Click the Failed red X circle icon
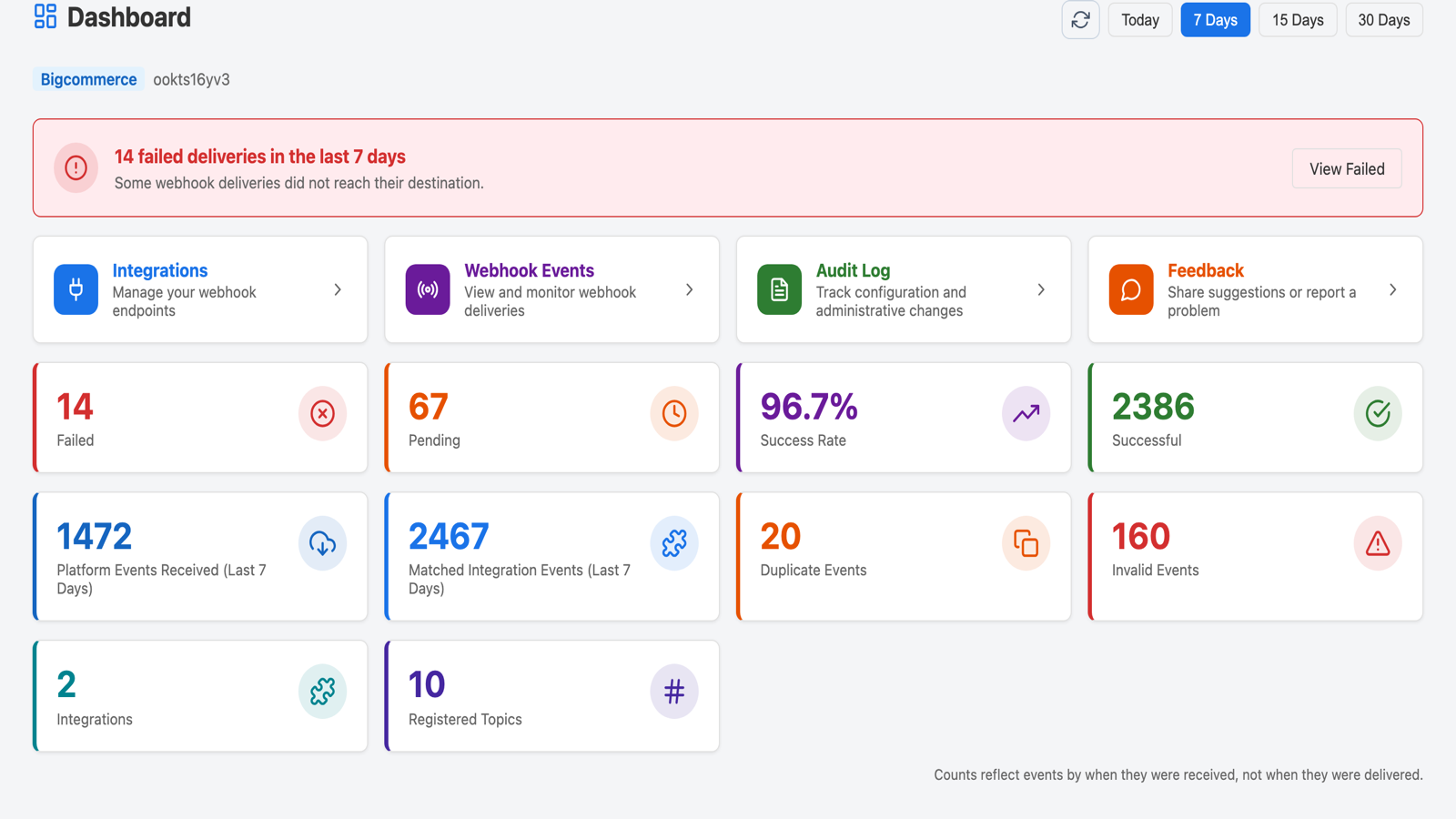 click(x=322, y=413)
